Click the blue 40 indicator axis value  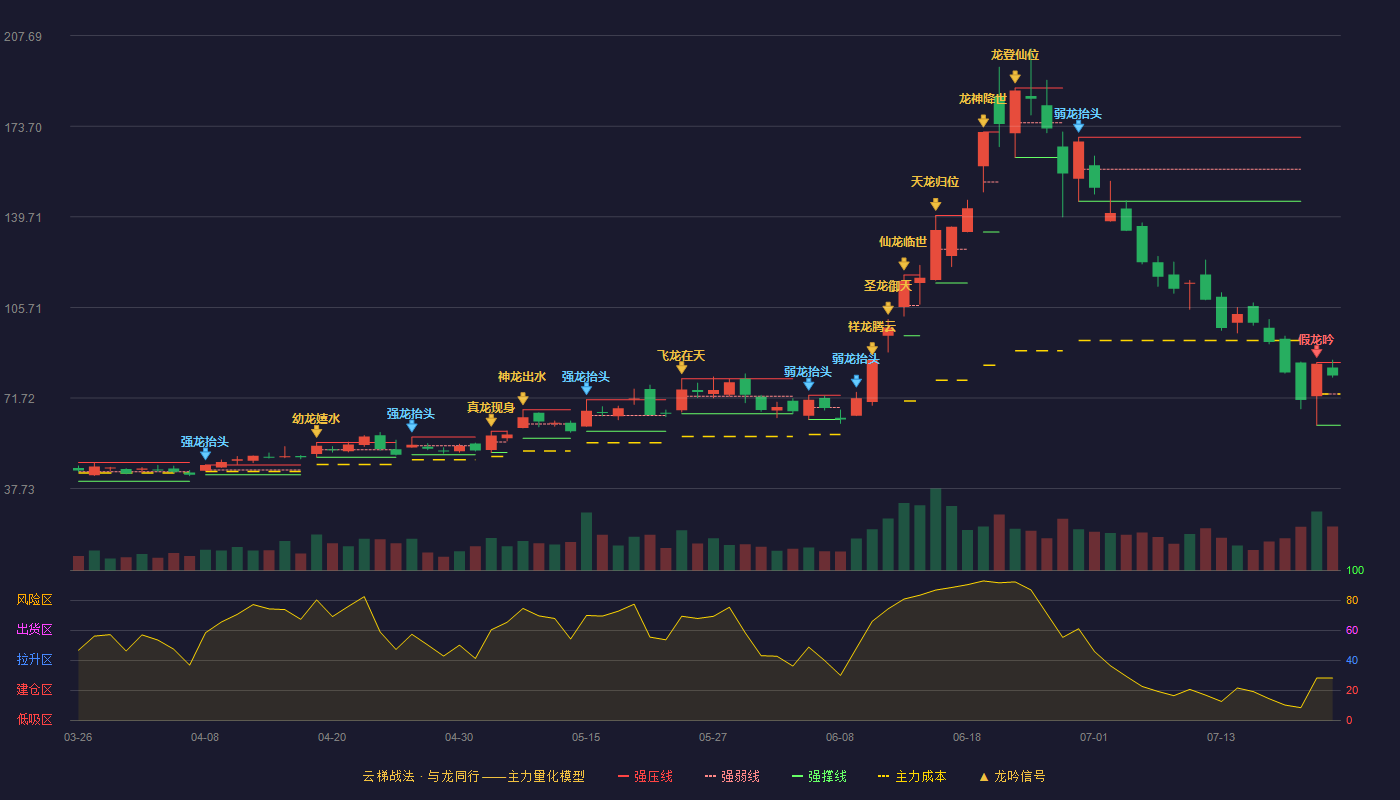pos(1352,661)
